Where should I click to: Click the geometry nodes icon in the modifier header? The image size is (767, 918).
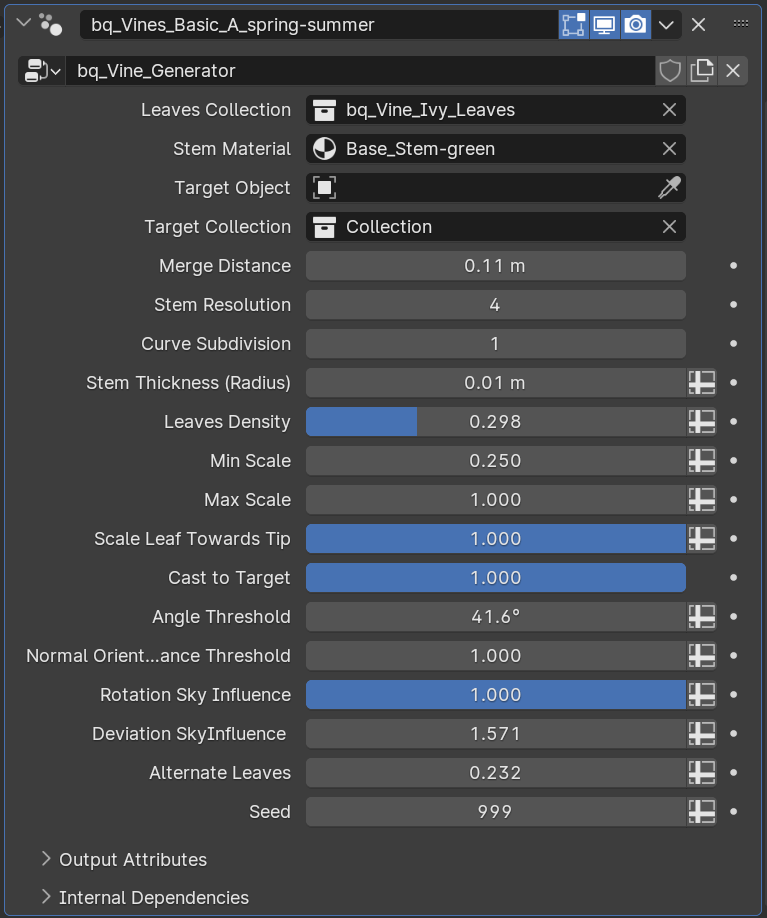[50, 24]
